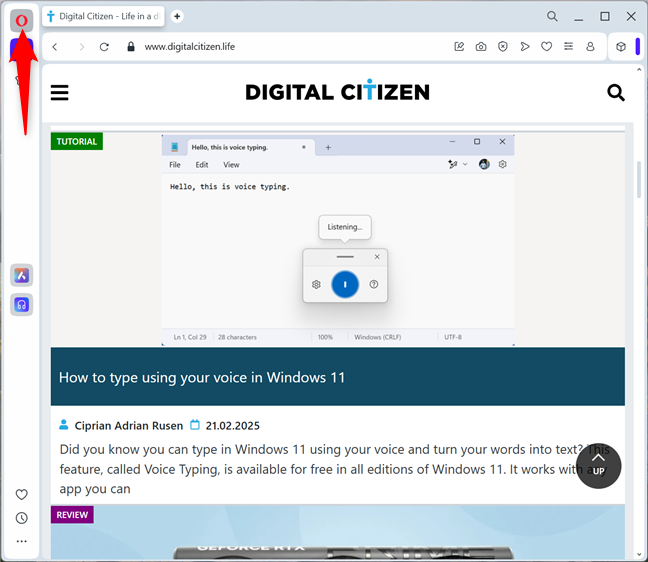Click the Digital Citizen site logo

[338, 90]
